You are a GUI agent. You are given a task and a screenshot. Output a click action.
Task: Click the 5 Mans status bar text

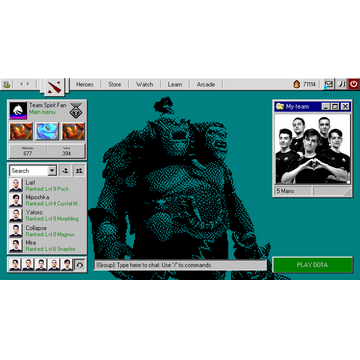click(x=285, y=191)
